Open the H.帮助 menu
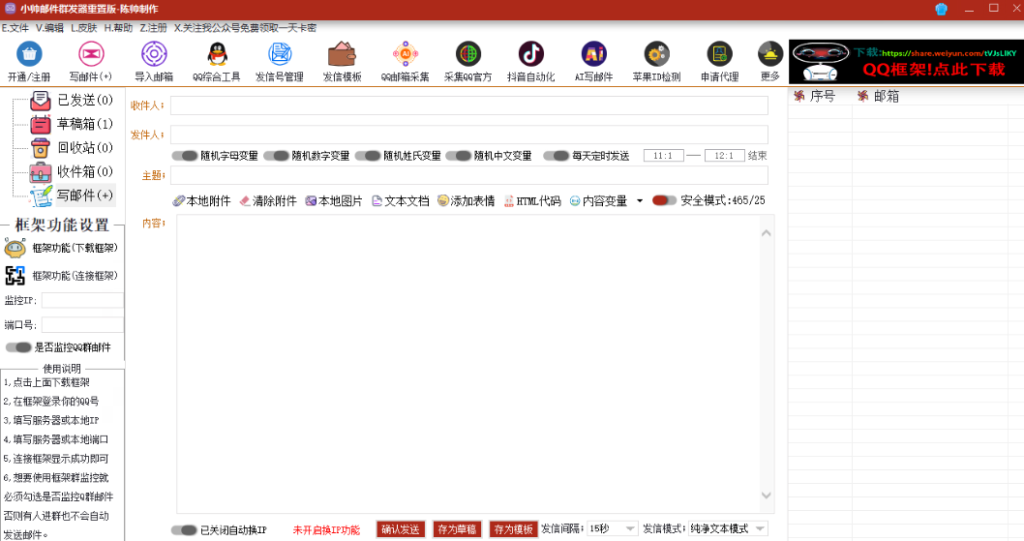The image size is (1024, 541). point(118,28)
